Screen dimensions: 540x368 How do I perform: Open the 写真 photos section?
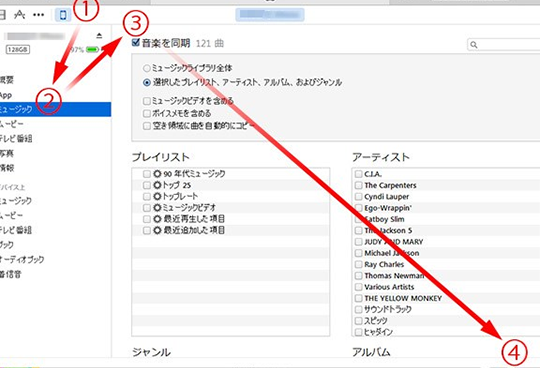(x=6, y=153)
